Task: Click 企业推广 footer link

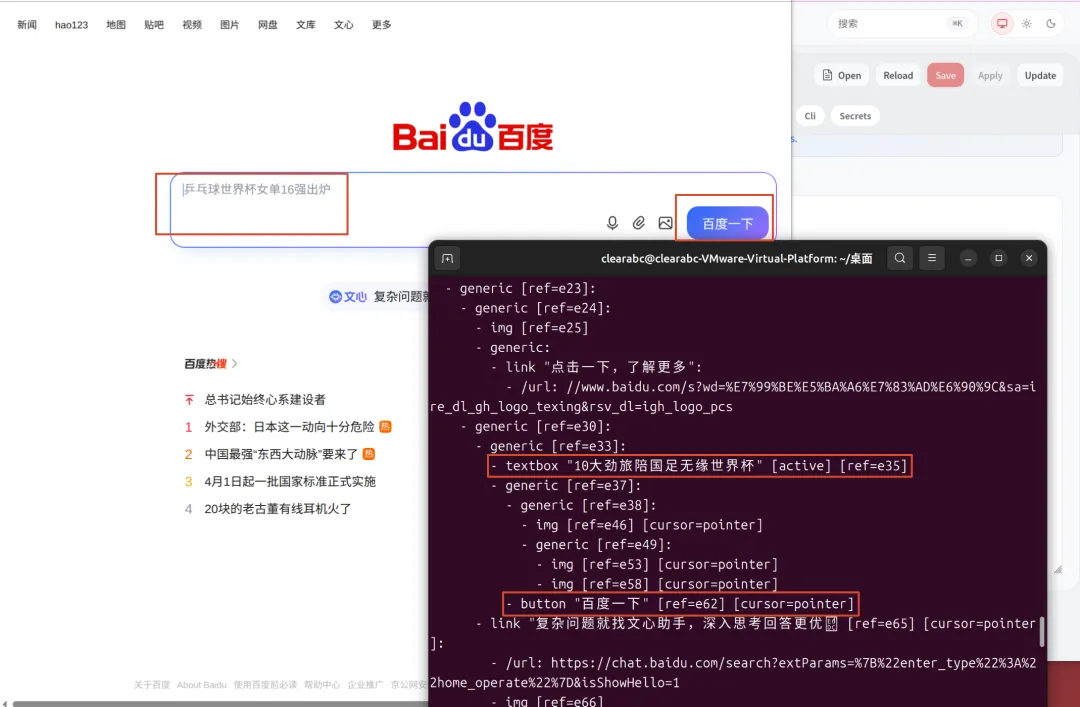Action: (x=365, y=684)
